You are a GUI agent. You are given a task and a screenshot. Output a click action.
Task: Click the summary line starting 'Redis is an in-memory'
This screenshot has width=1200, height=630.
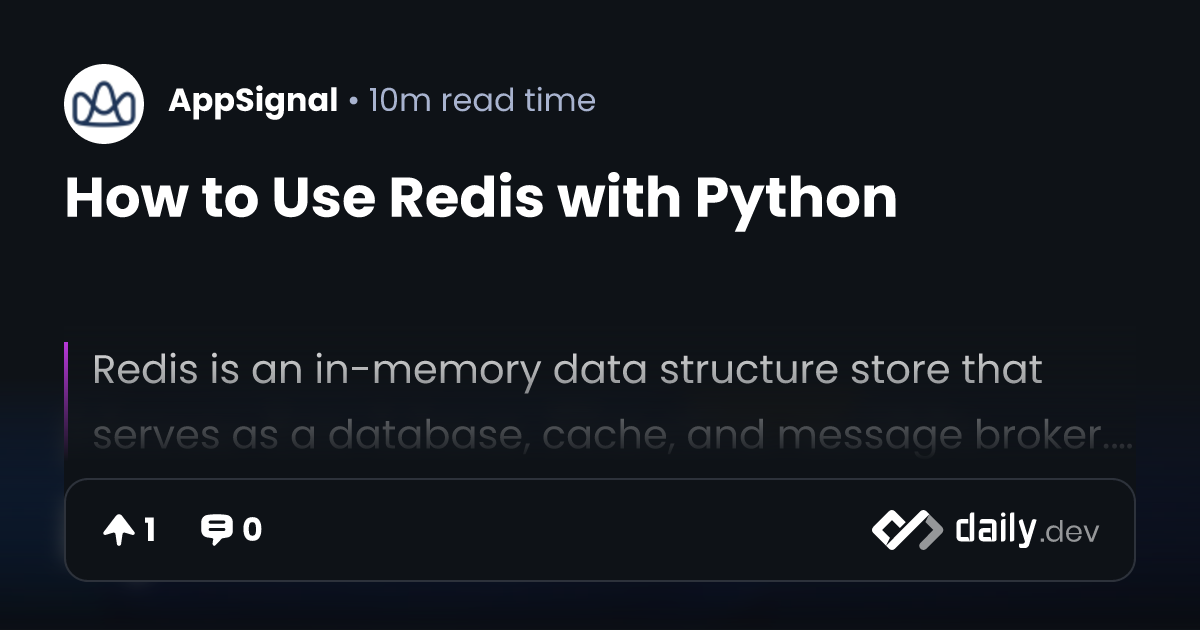[x=567, y=369]
